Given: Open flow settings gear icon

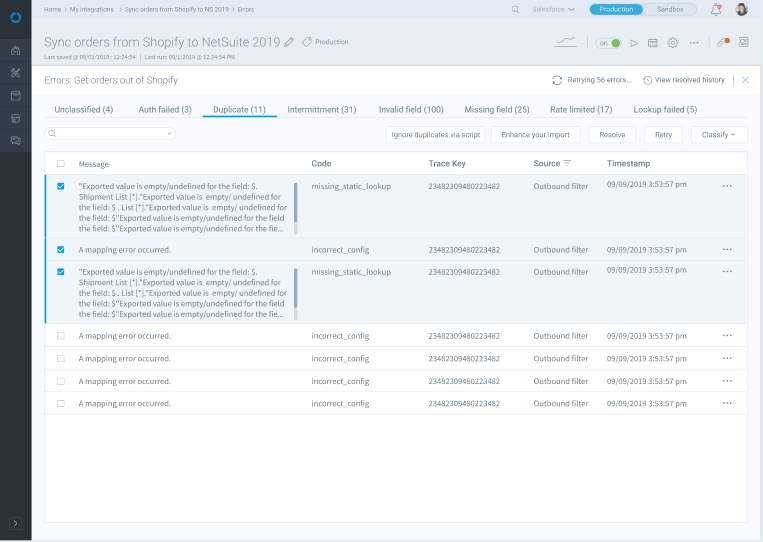Looking at the screenshot, I should pos(672,43).
